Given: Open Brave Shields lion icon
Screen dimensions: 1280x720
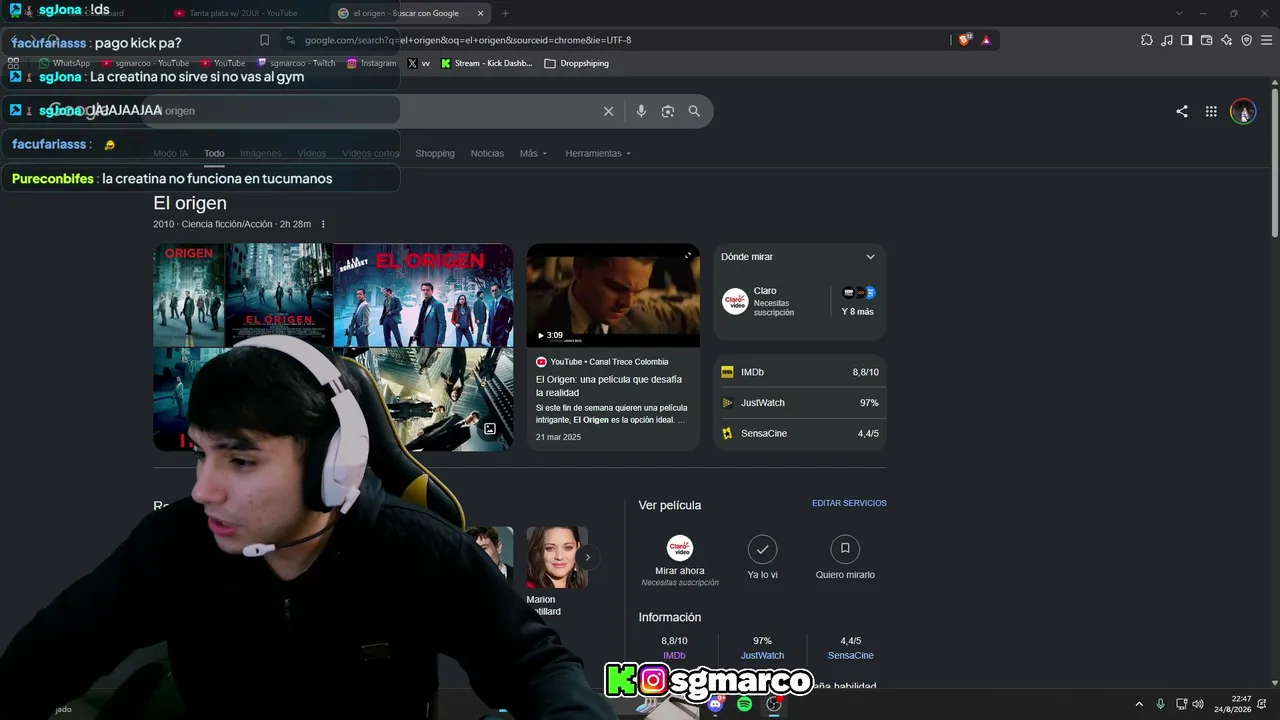Looking at the screenshot, I should click(965, 40).
